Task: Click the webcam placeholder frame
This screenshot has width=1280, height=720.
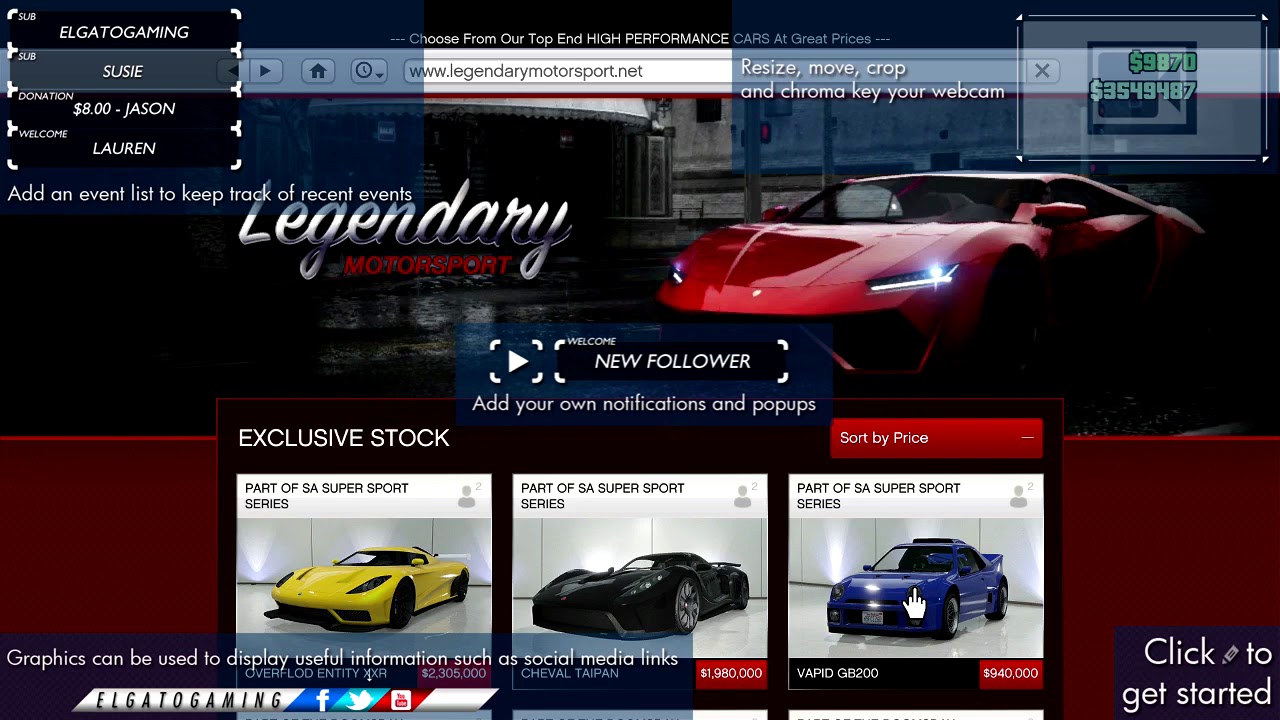Action: (1142, 88)
